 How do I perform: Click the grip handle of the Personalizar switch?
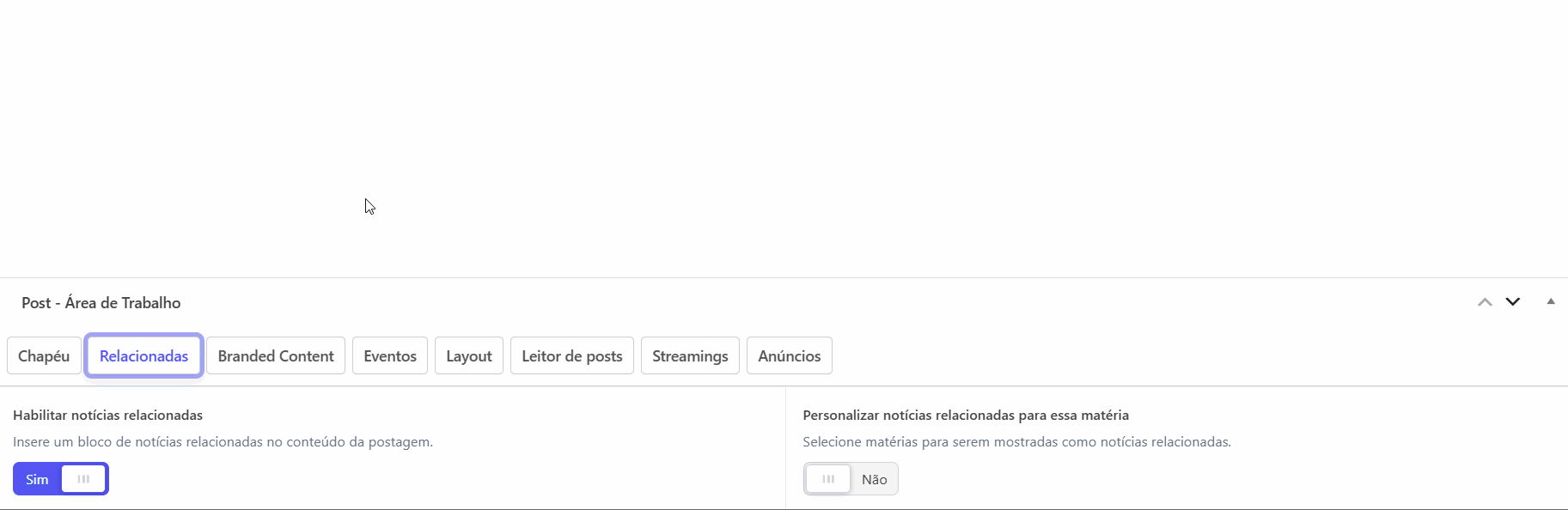pyautogui.click(x=828, y=479)
